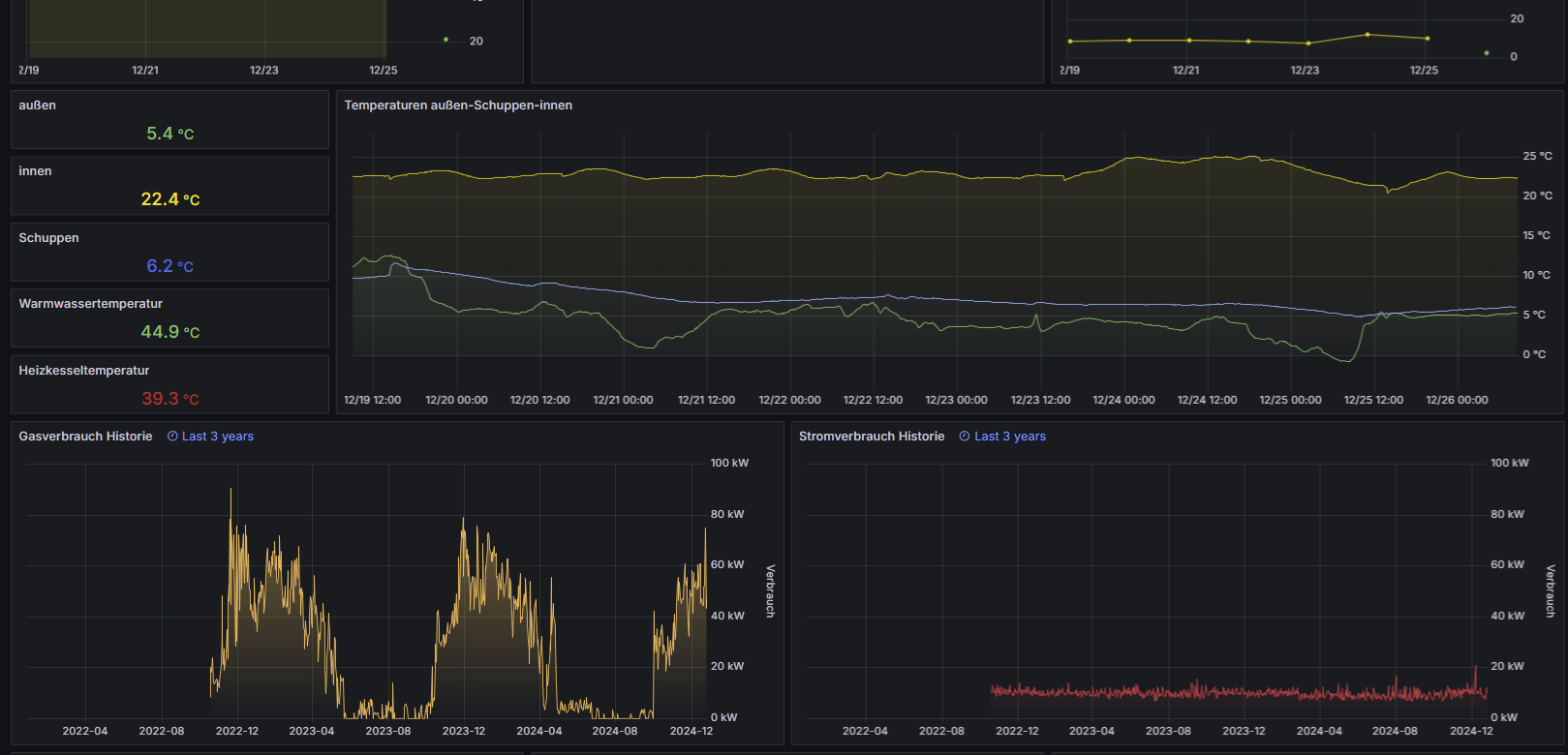Click '2023-08' date label in Gasverbrauch chart
The image size is (1568, 755).
388,731
